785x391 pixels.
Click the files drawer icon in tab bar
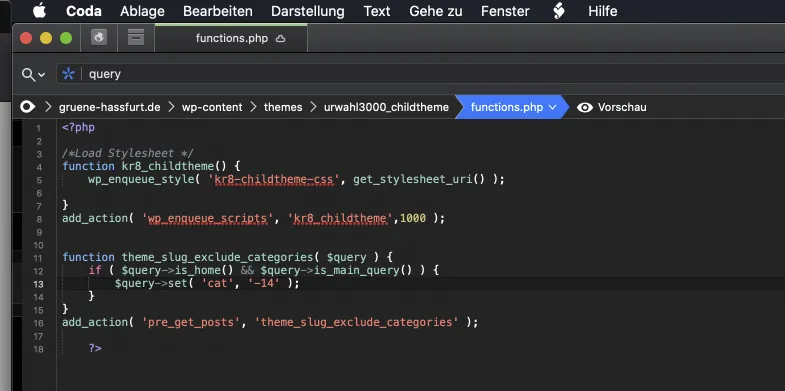[x=136, y=38]
